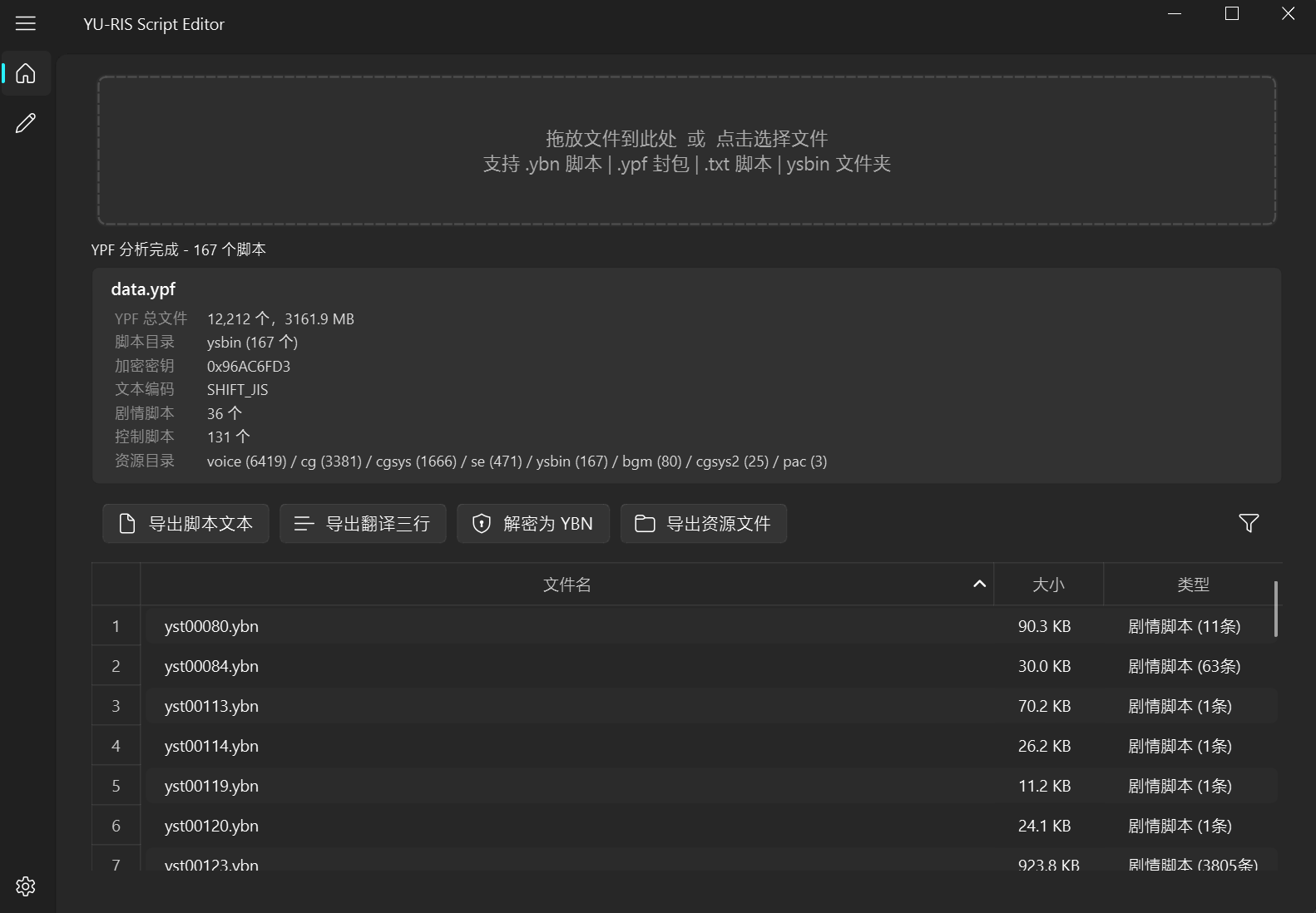Click the ysbin (167 个) script directory value
Screen dimensions: 1316x913
[252, 343]
